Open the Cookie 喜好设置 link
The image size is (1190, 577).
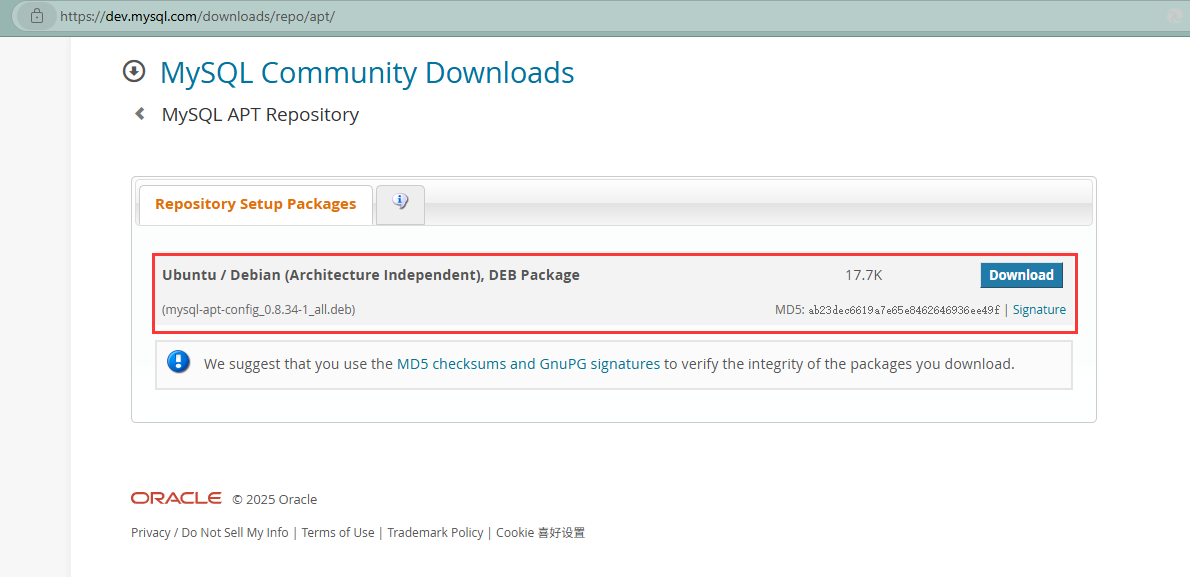click(x=540, y=533)
